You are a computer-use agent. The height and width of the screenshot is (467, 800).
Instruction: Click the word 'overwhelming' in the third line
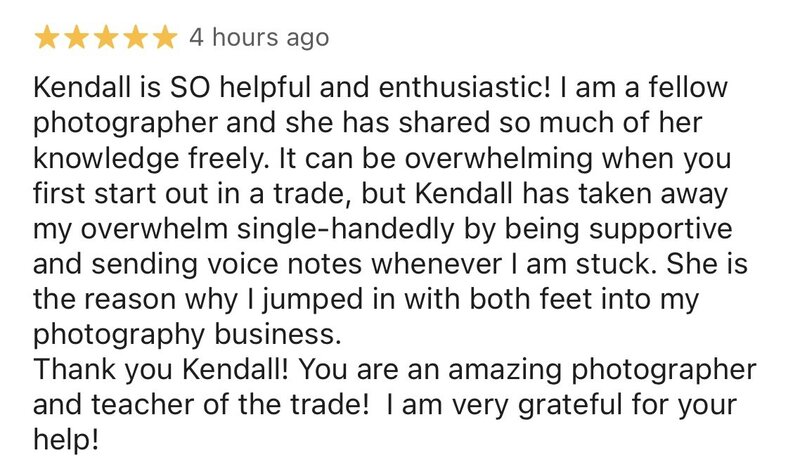[498, 160]
